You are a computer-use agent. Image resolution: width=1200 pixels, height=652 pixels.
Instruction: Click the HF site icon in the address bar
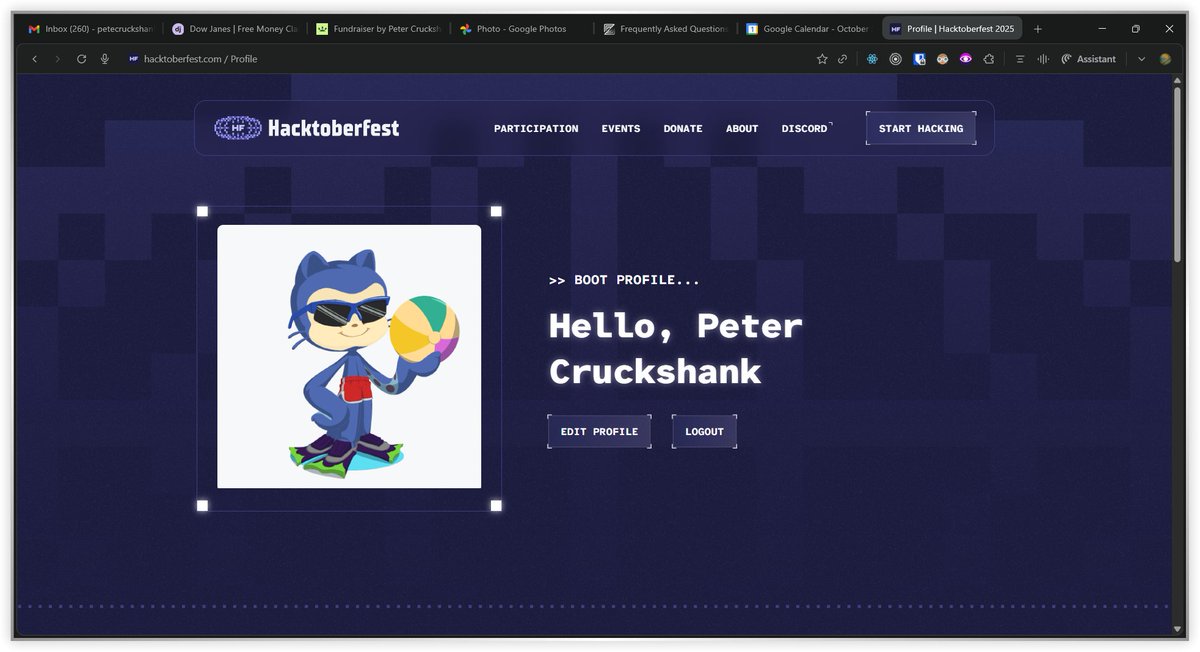pyautogui.click(x=133, y=59)
